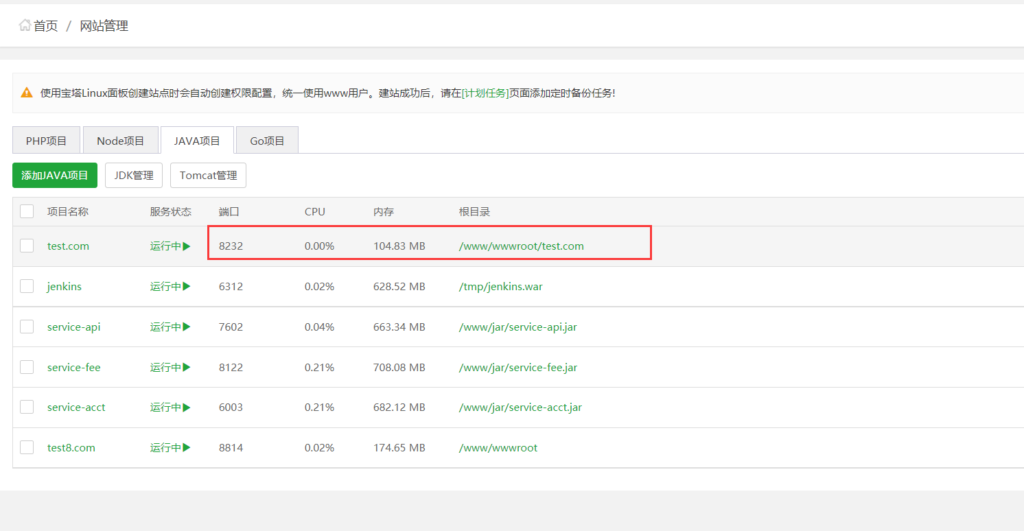The height and width of the screenshot is (531, 1024).
Task: Go to 首页 in breadcrumb
Action: [x=46, y=25]
